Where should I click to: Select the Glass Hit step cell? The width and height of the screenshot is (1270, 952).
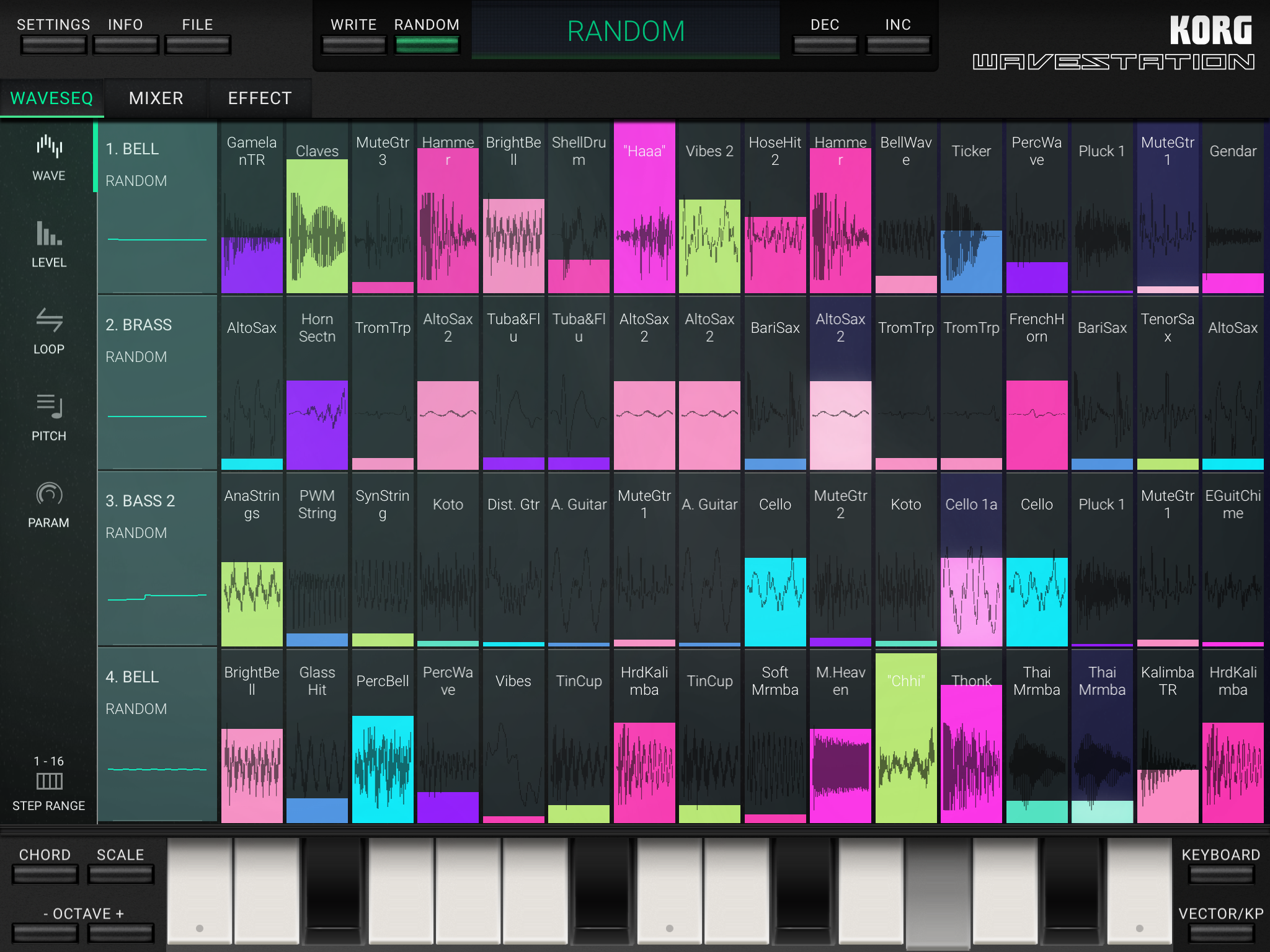(x=317, y=736)
